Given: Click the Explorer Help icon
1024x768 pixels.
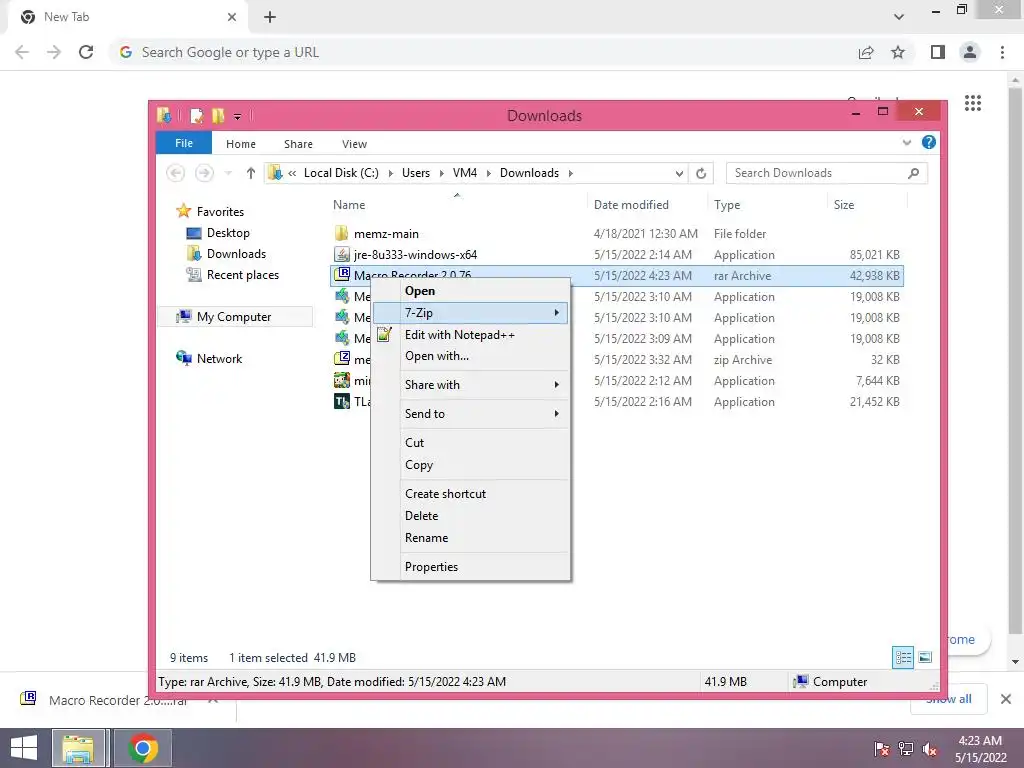Looking at the screenshot, I should click(x=928, y=142).
